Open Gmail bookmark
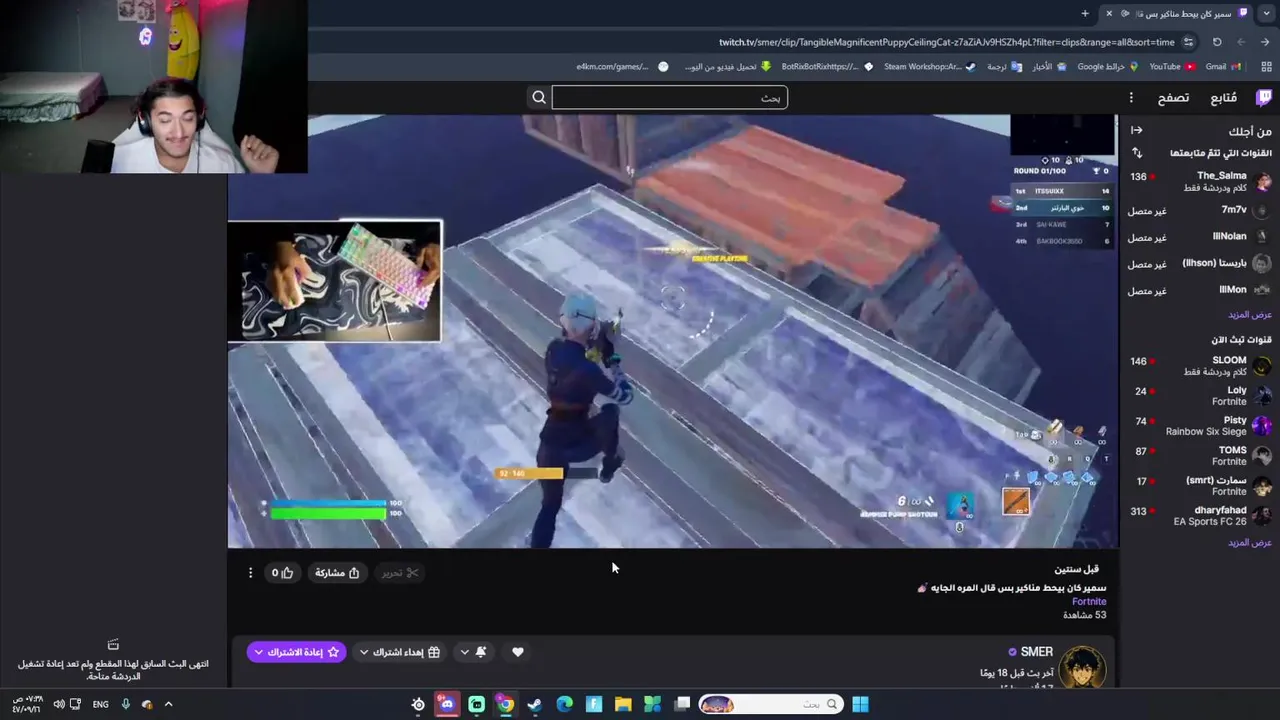 [x=1223, y=67]
